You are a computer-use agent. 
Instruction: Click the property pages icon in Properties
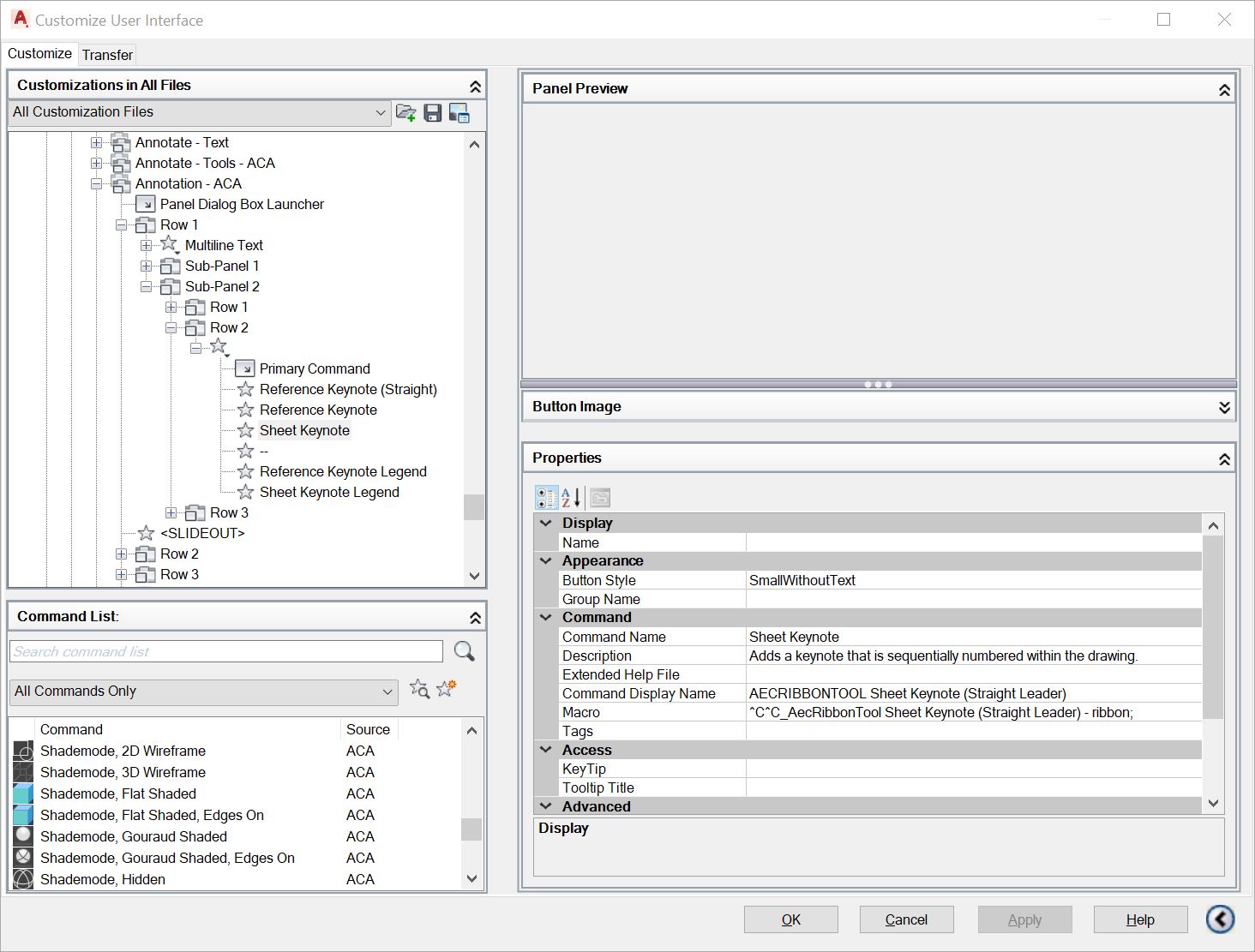(x=599, y=497)
